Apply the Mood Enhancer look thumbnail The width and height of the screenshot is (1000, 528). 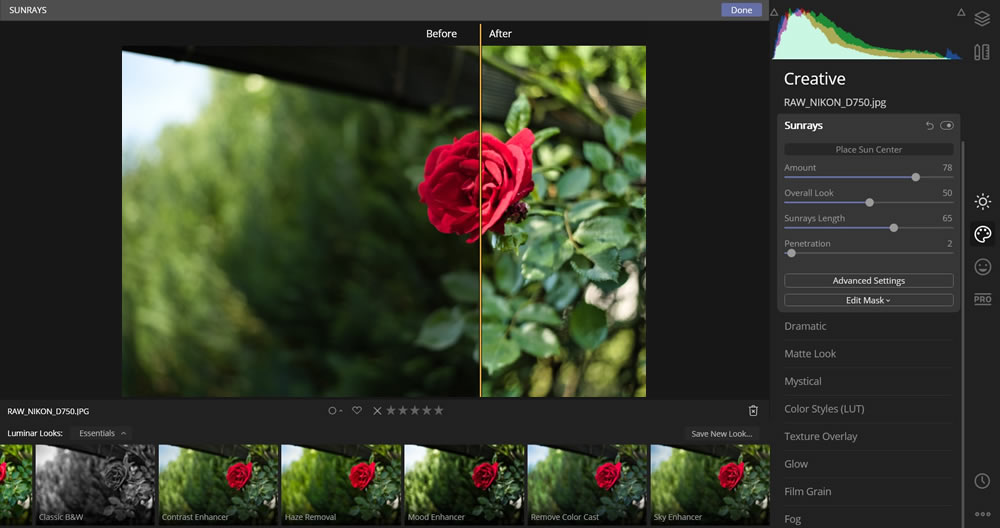(464, 485)
